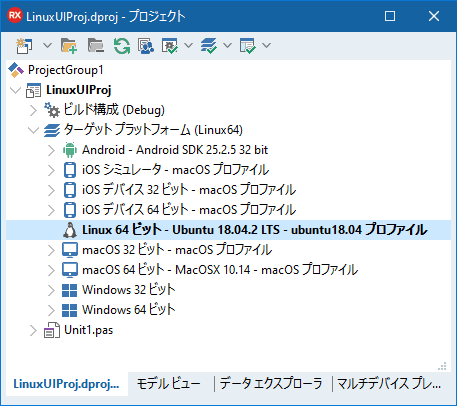Click the Target platforms stack-check icon
This screenshot has height=406, width=457.
[209, 46]
